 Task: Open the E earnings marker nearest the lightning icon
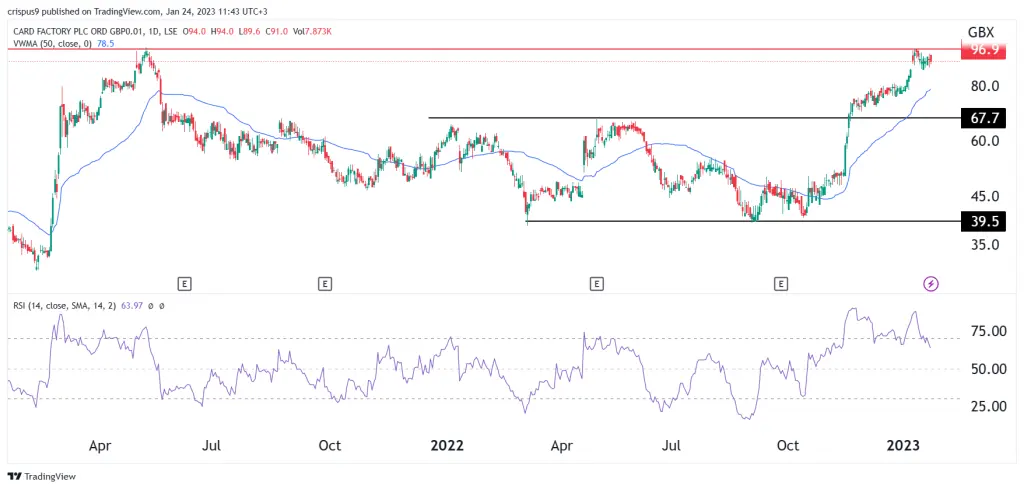click(781, 283)
